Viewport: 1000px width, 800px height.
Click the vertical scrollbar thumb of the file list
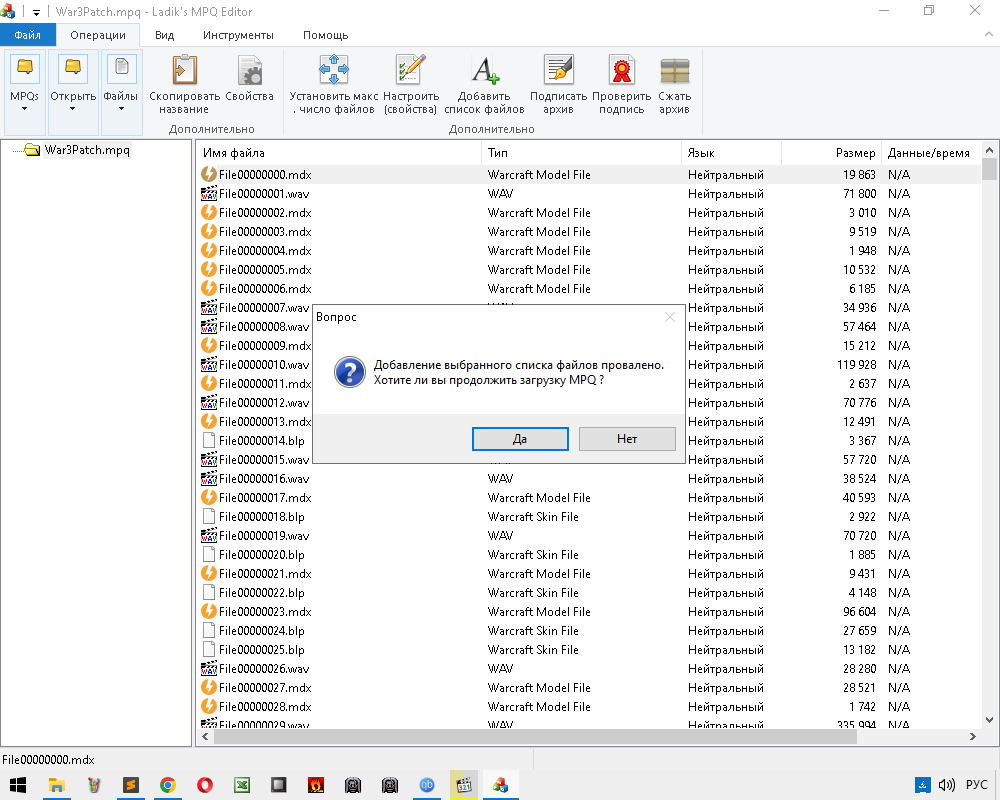click(989, 170)
